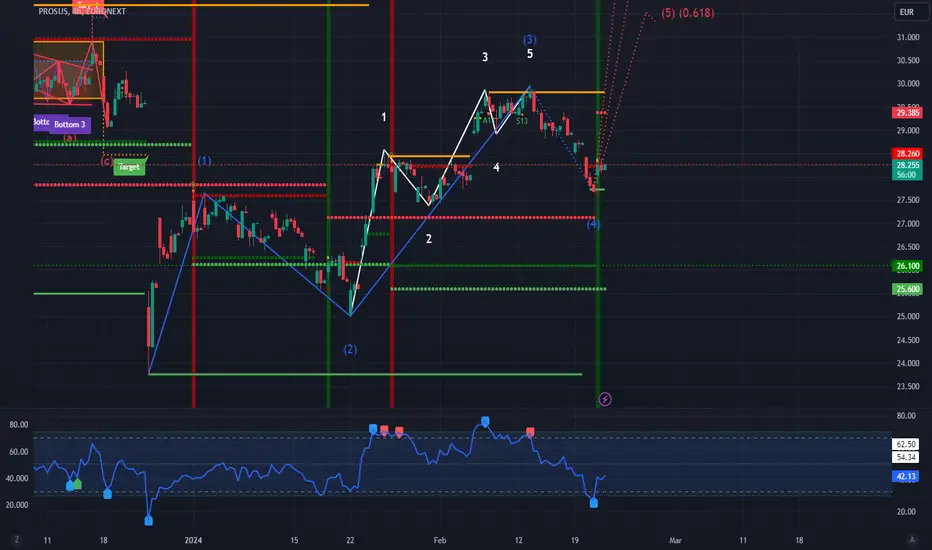Click the blue RSI marker below the 19 Feb dip
This screenshot has height=550, width=932.
593,503
